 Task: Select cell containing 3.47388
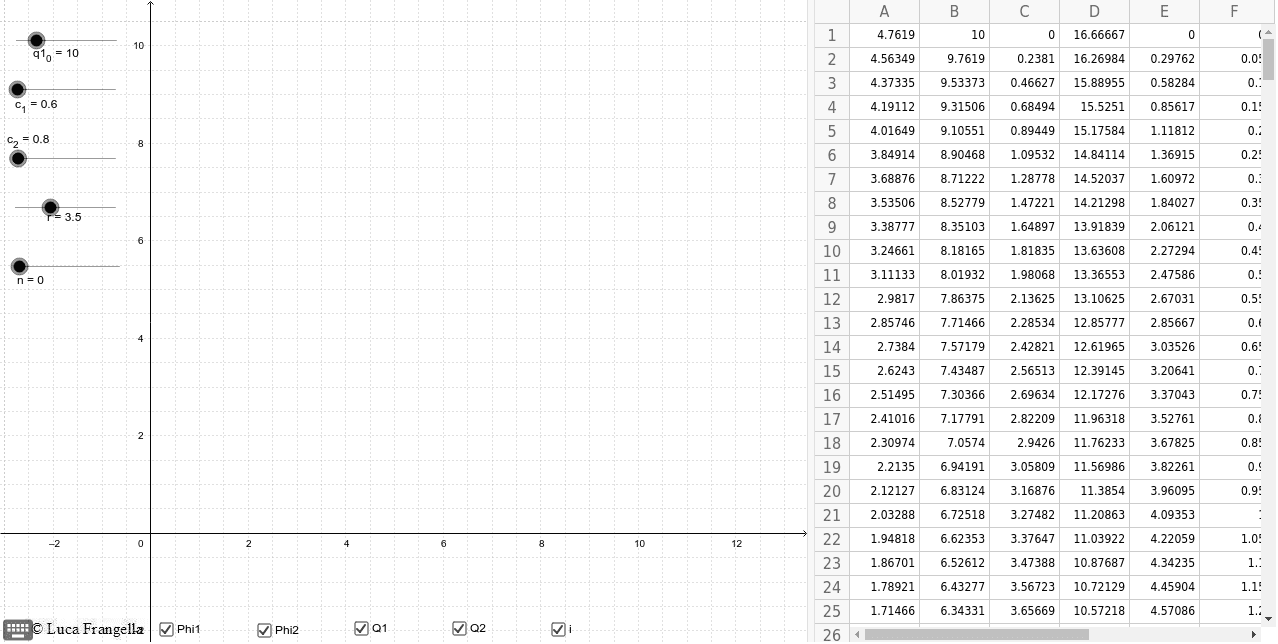(1024, 563)
